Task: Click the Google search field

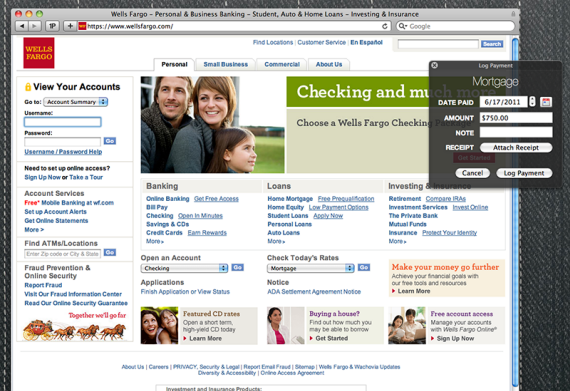Action: click(x=455, y=26)
